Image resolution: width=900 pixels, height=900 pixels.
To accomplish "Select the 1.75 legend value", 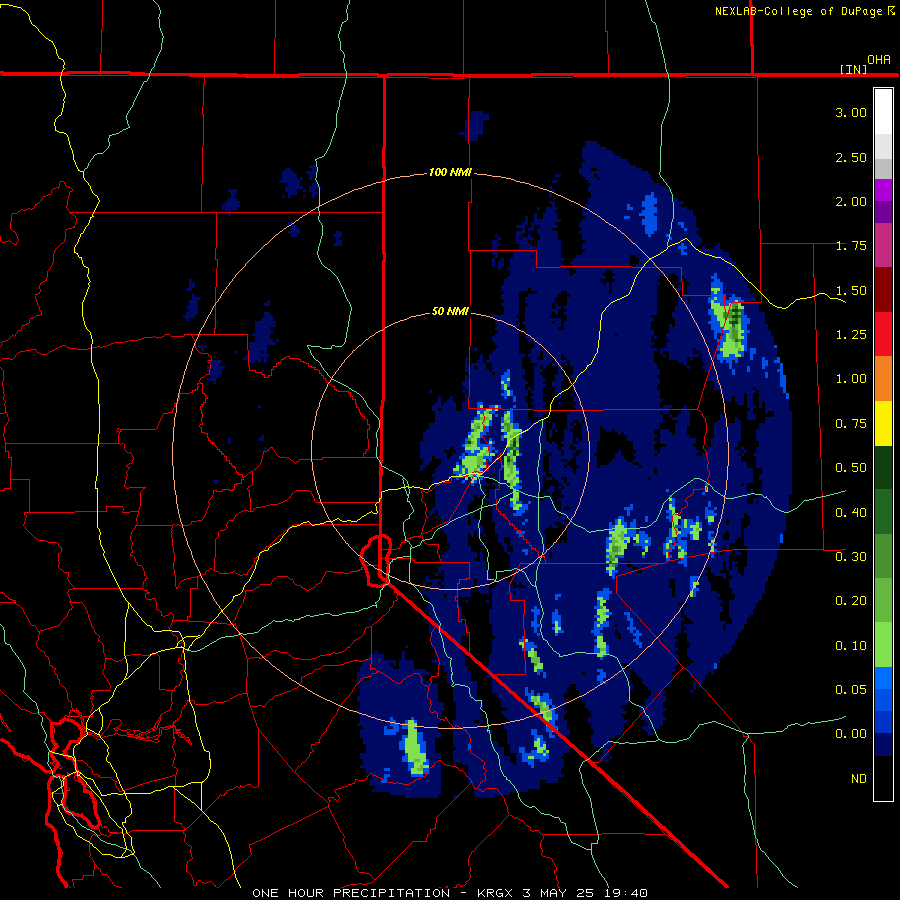I will tap(851, 246).
